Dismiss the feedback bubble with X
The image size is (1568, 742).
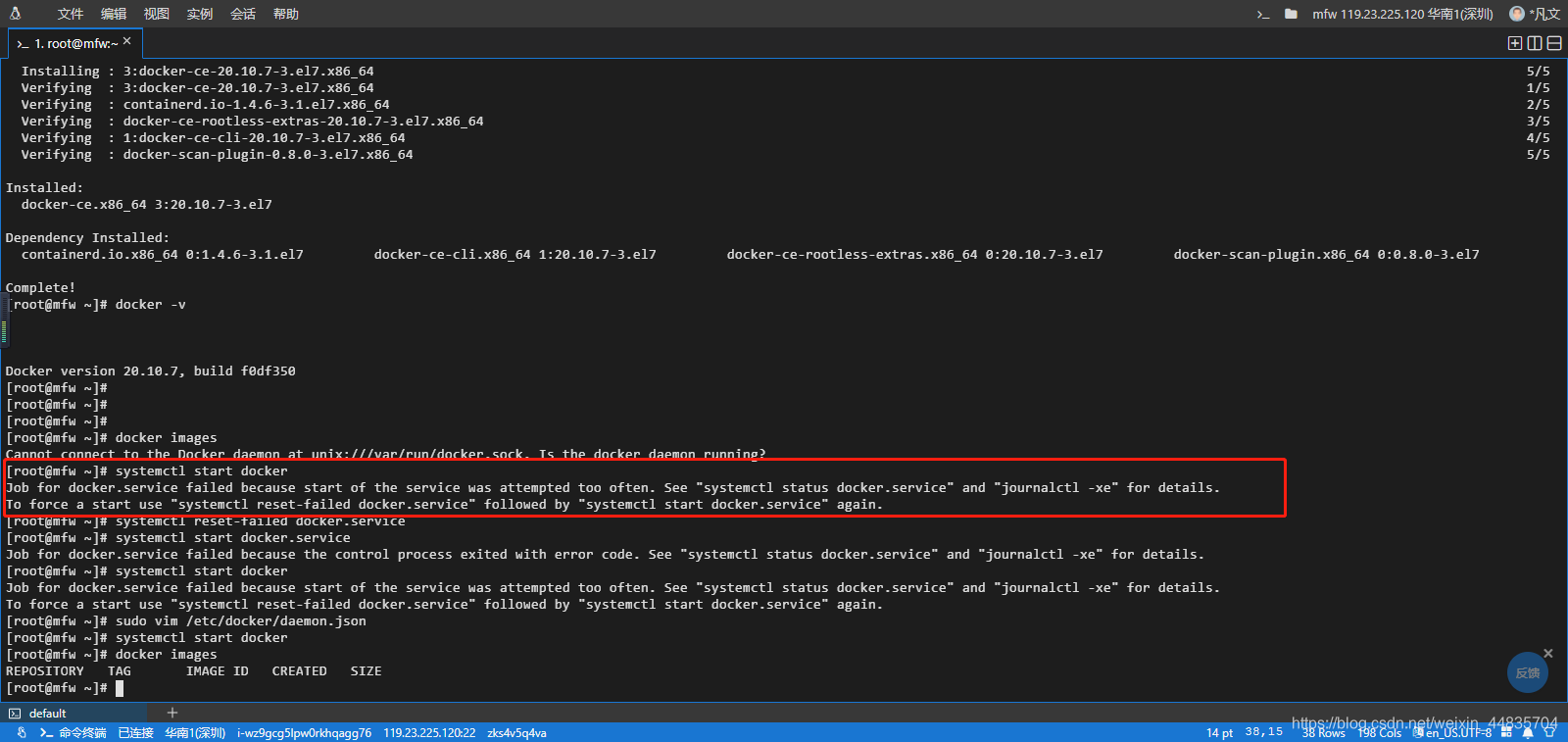[x=1548, y=653]
